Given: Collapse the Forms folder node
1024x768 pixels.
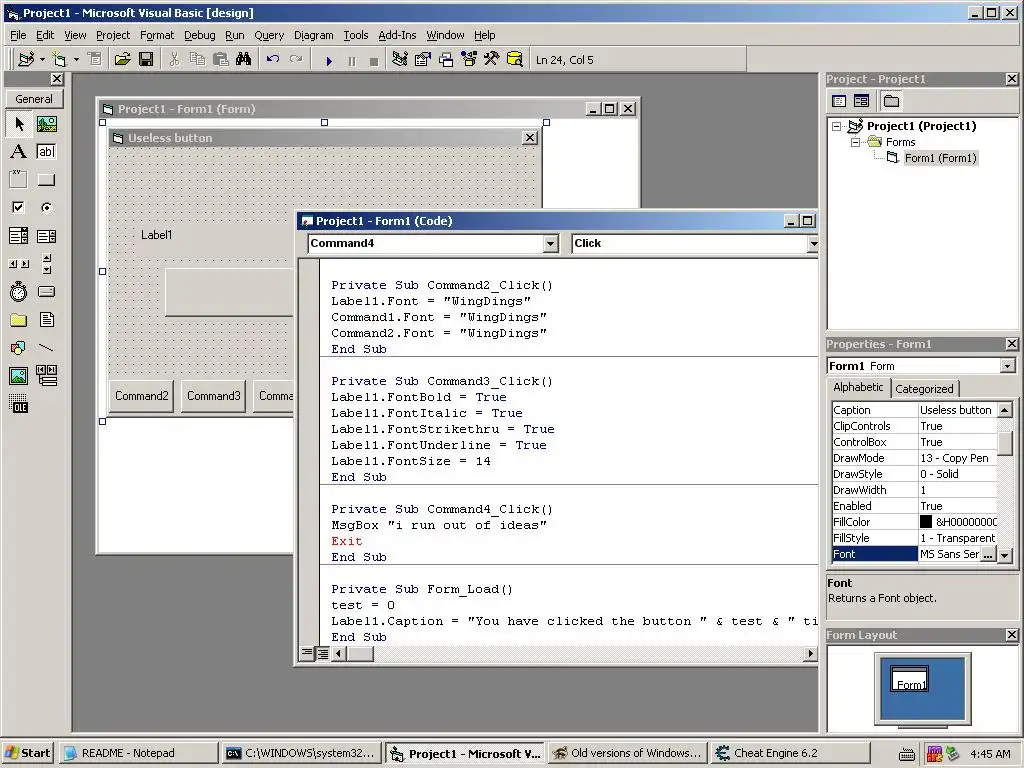Looking at the screenshot, I should pos(856,142).
